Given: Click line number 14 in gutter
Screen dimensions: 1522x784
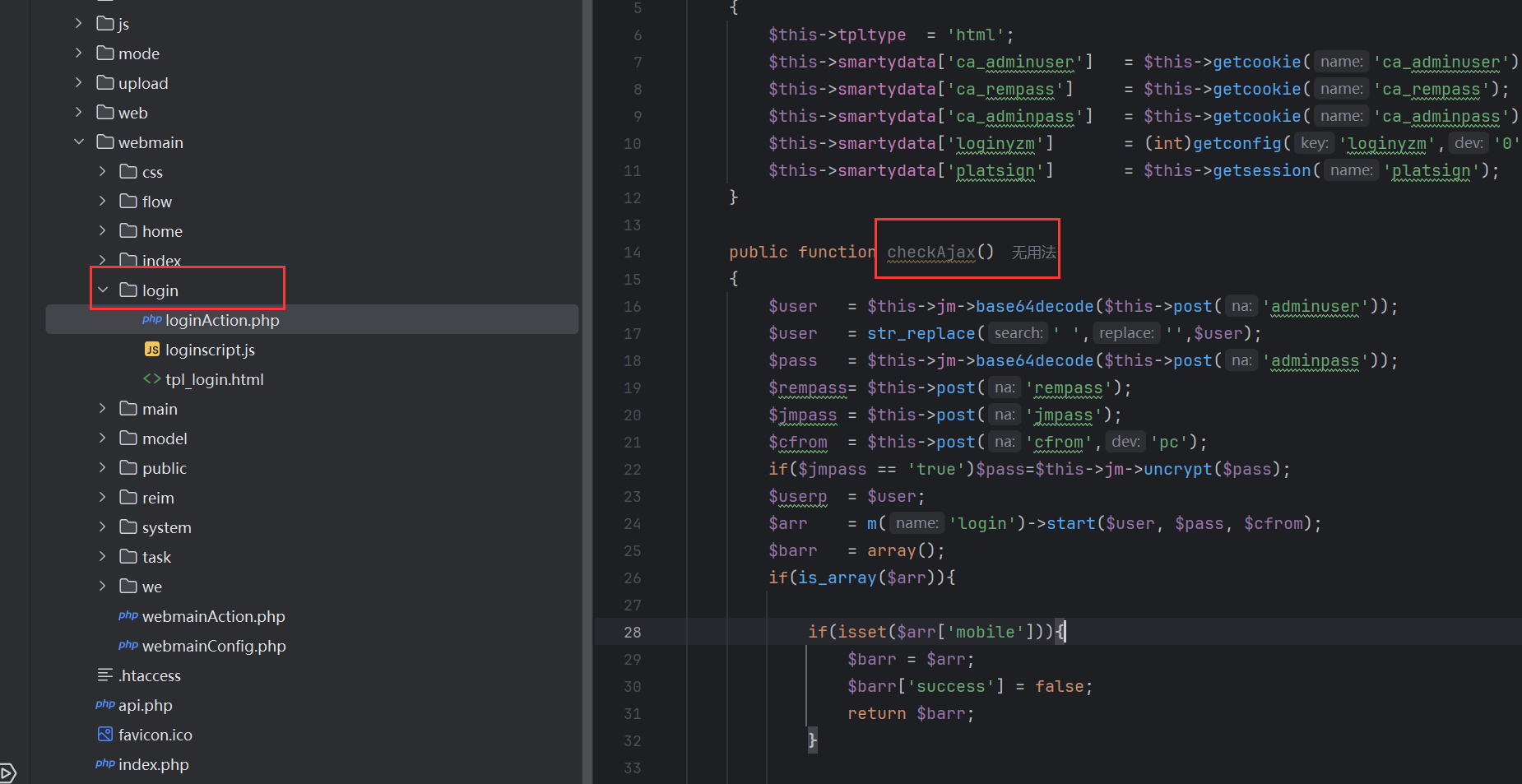Looking at the screenshot, I should [632, 252].
